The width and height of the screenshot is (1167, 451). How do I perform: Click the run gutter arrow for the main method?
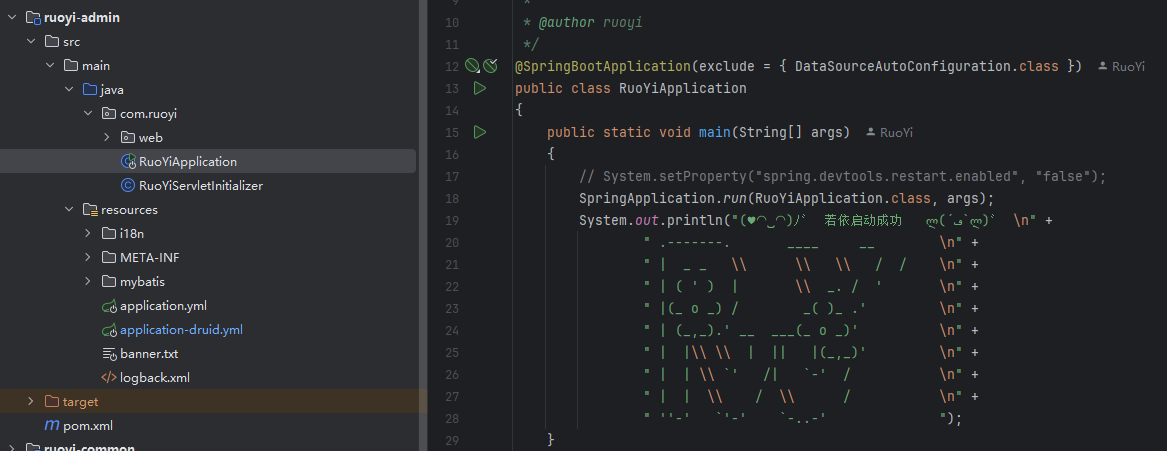tap(480, 132)
